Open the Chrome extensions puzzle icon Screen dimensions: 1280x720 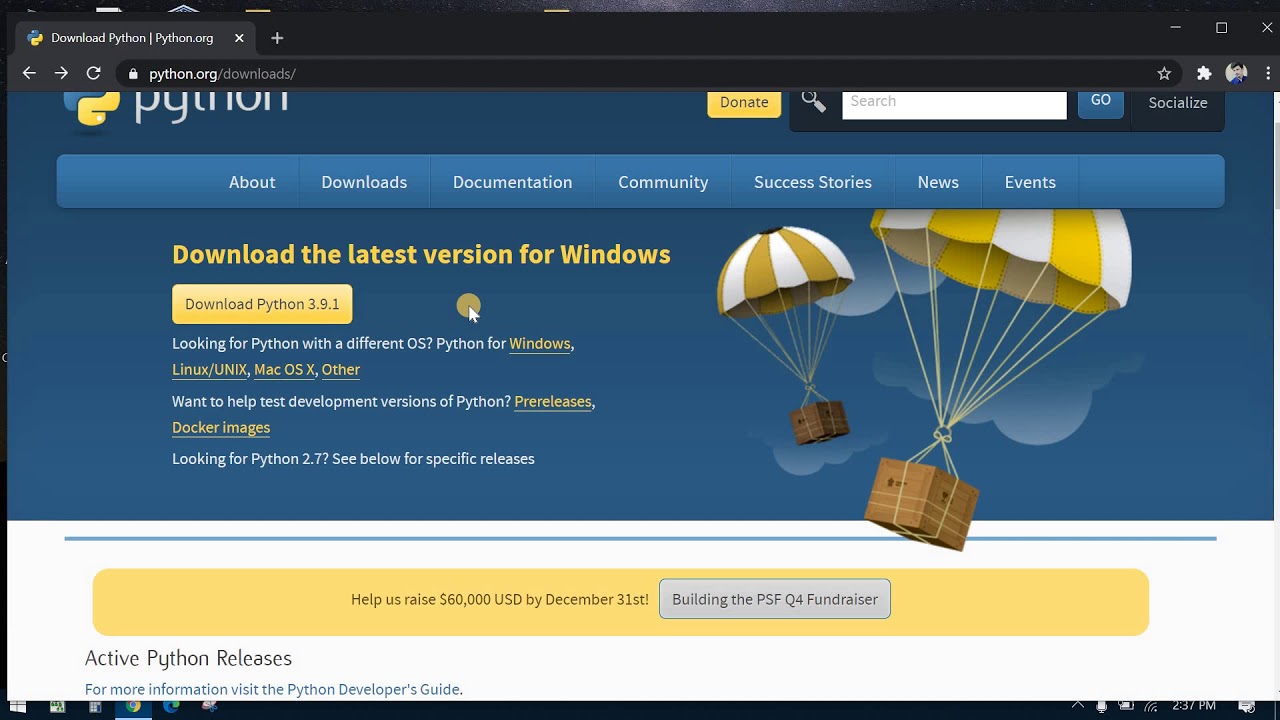(1204, 73)
